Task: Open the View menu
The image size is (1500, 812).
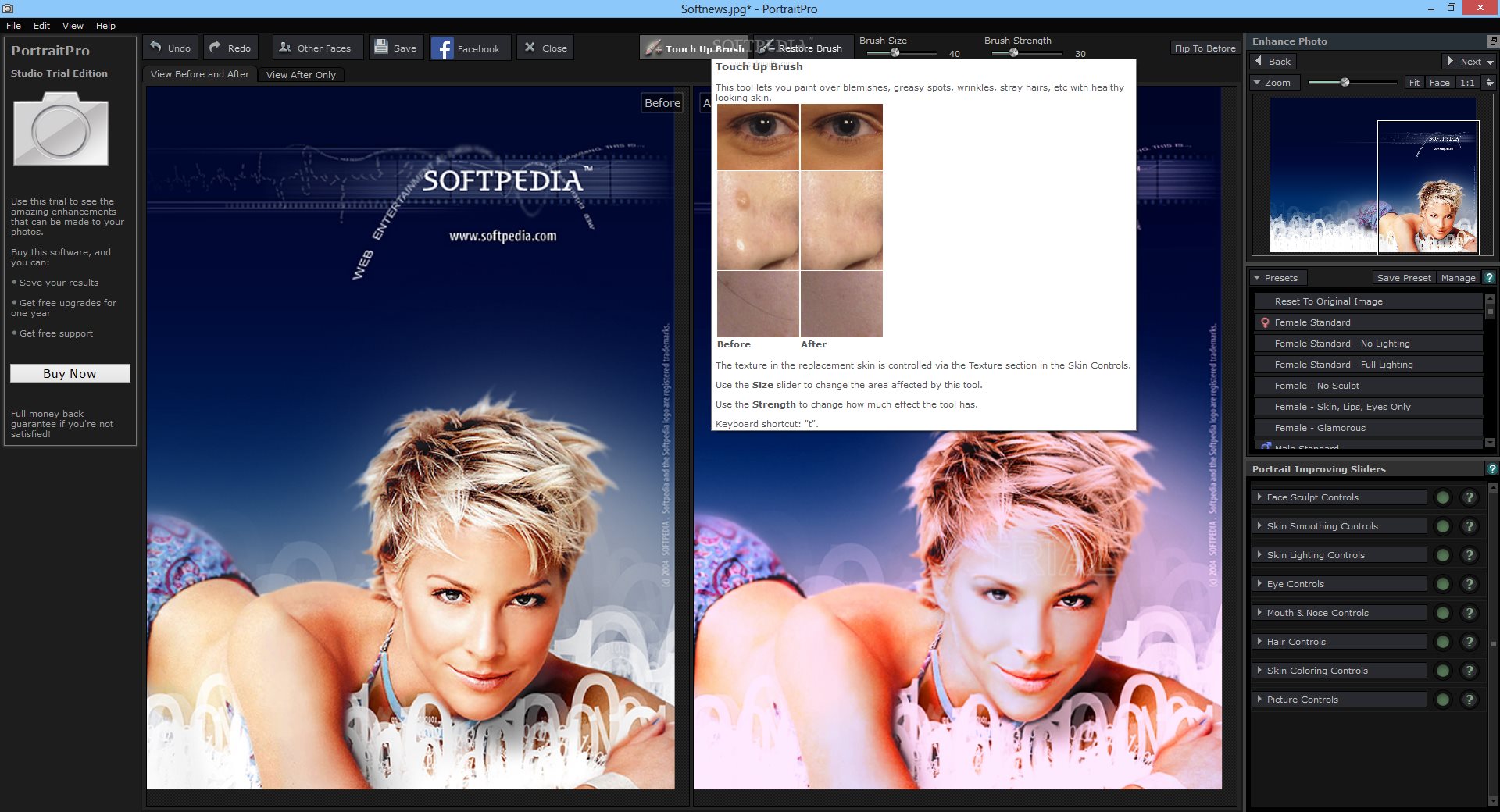Action: (x=73, y=26)
